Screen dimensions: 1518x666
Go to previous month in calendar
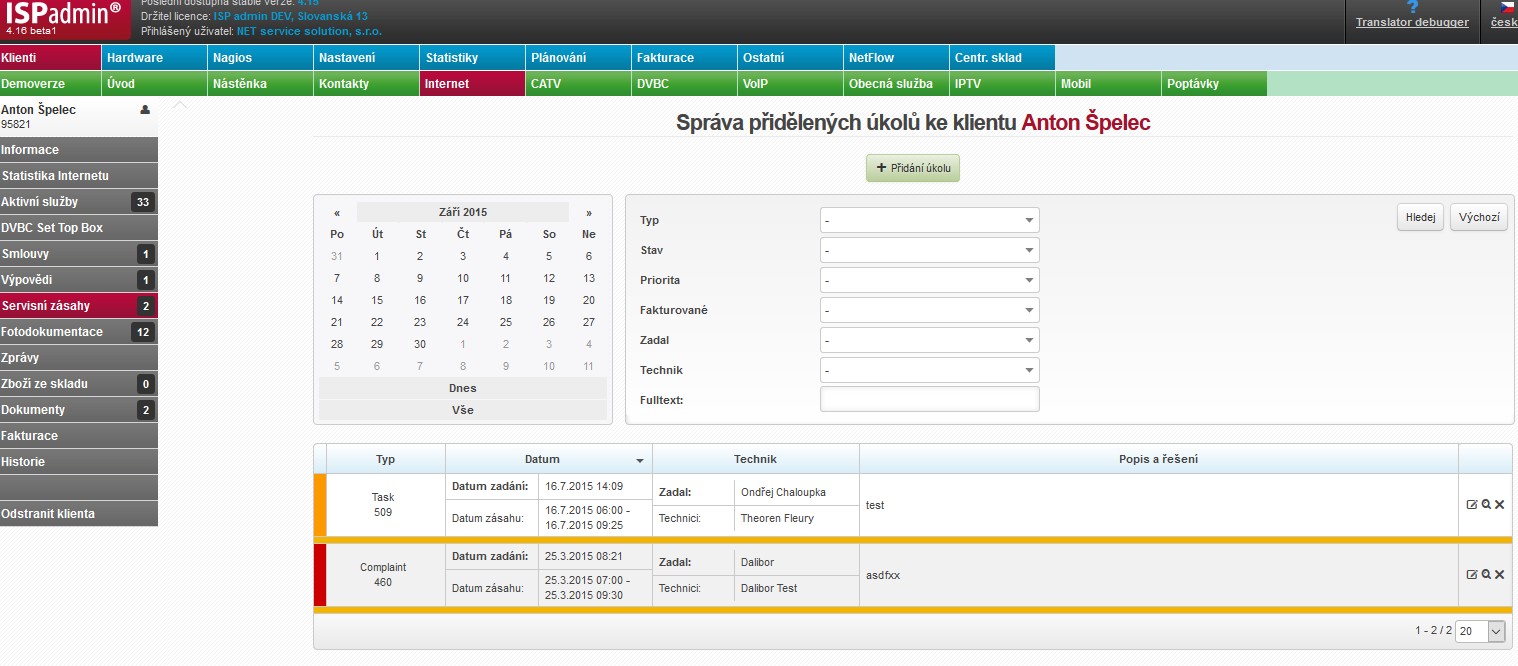pos(337,213)
